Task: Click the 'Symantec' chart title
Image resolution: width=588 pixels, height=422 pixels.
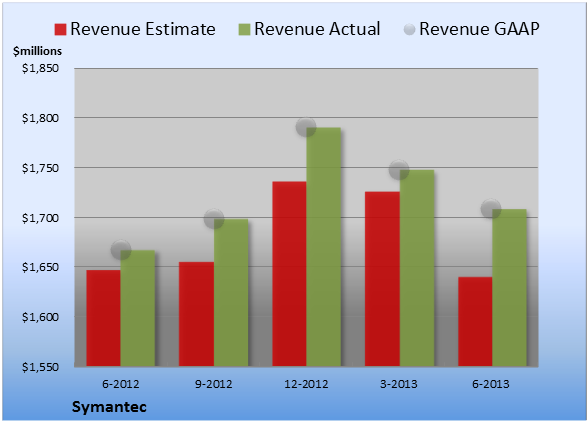Action: point(109,407)
